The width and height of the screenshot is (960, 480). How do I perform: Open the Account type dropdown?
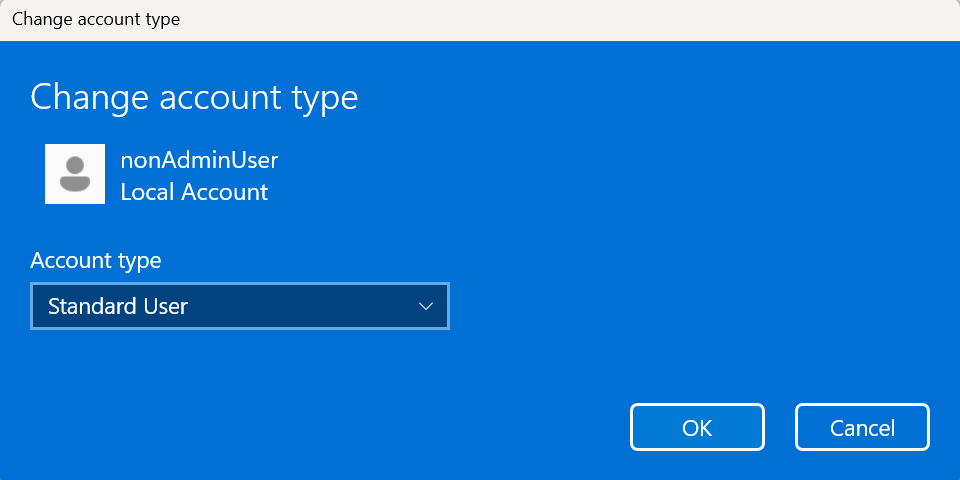(x=240, y=306)
